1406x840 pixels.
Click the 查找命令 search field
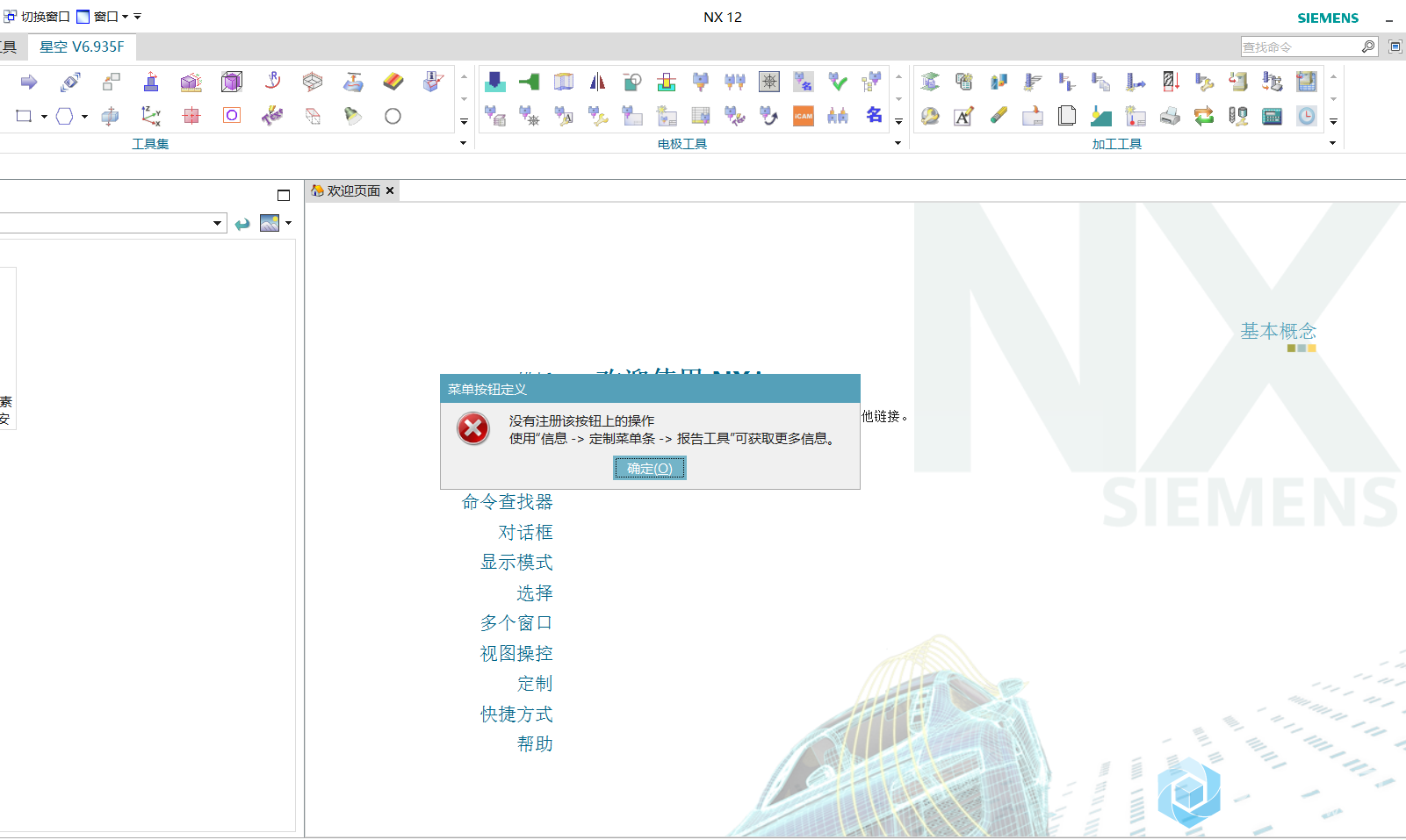(x=1300, y=47)
